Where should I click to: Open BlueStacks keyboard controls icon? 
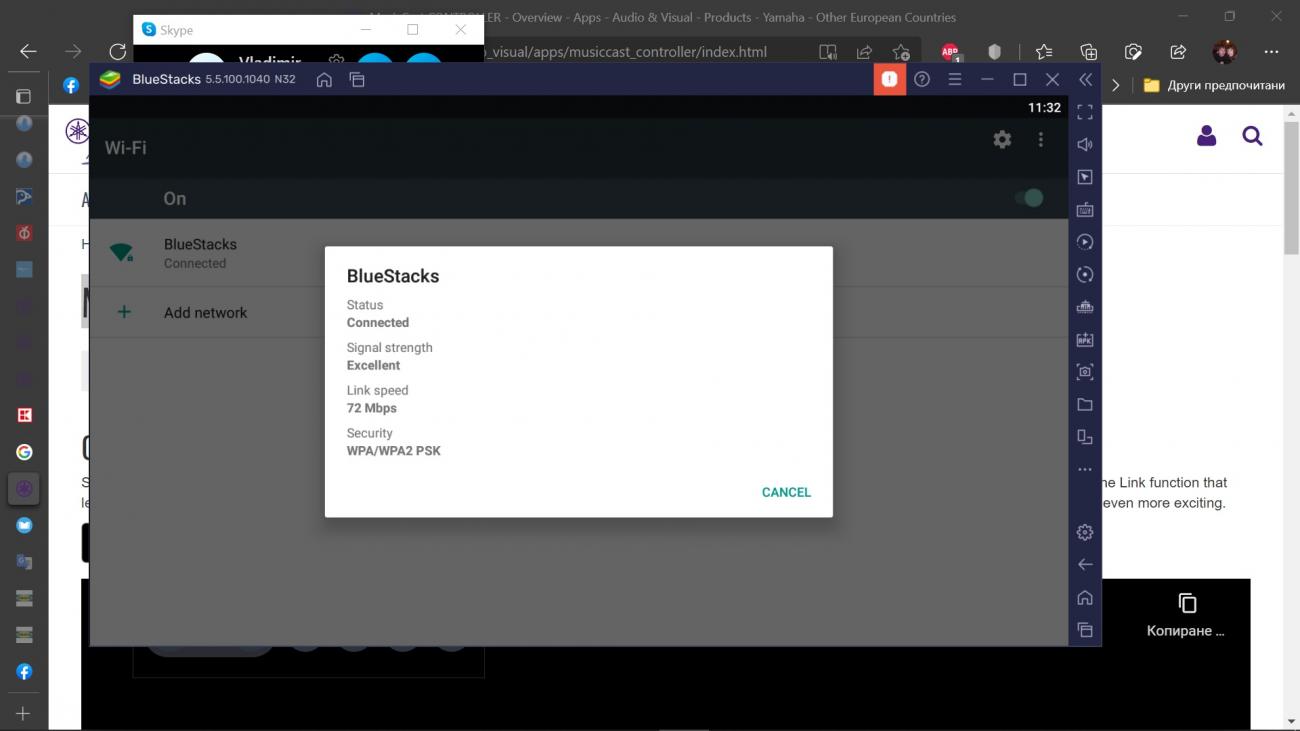[x=1085, y=210]
